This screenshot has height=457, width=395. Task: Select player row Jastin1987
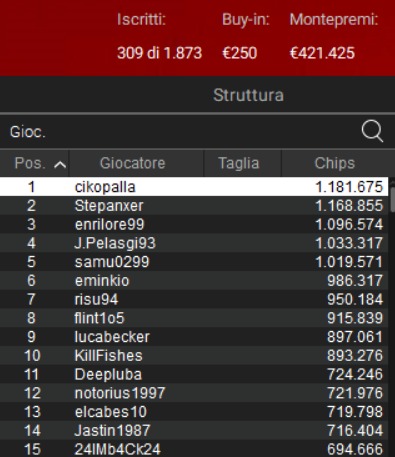(x=194, y=430)
